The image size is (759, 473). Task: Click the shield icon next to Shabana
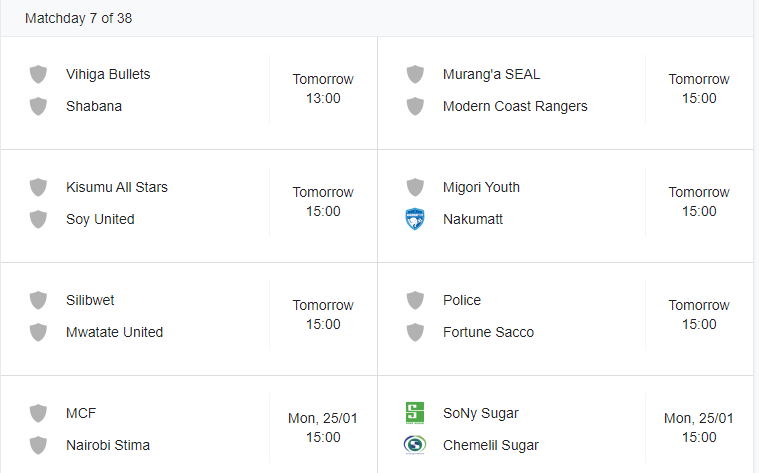38,106
